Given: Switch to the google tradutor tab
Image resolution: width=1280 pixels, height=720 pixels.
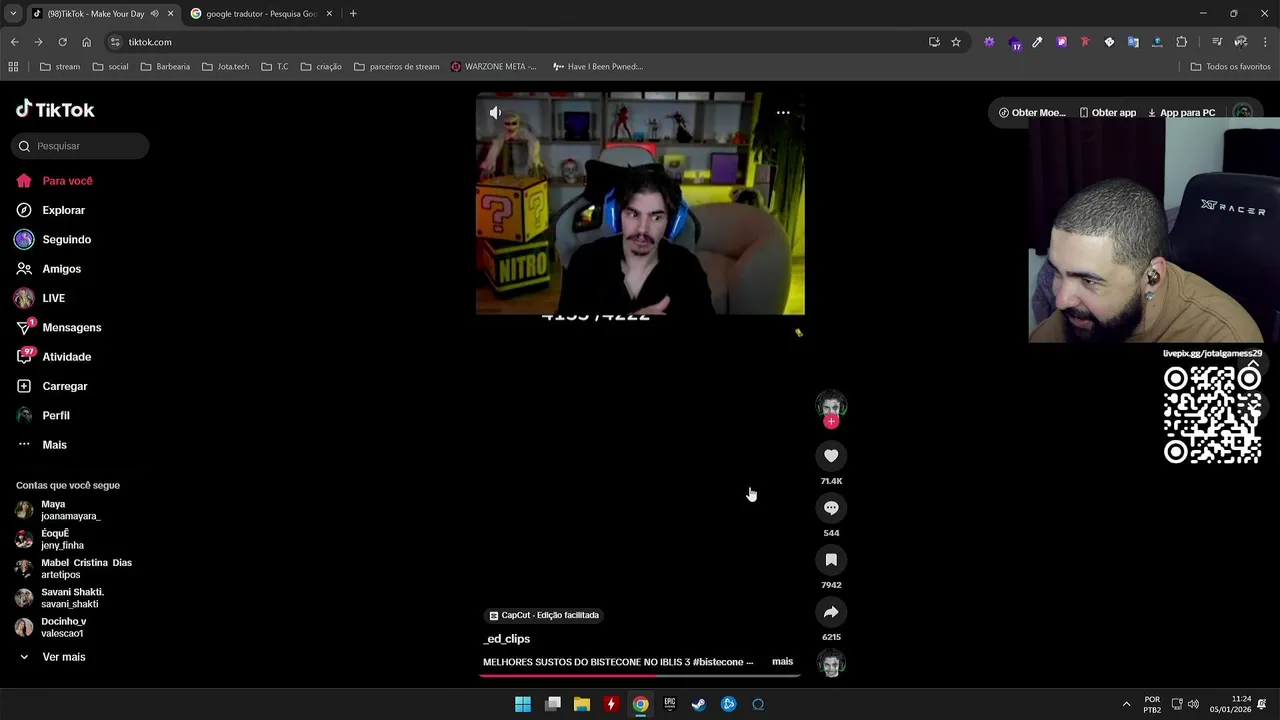Looking at the screenshot, I should coord(260,14).
